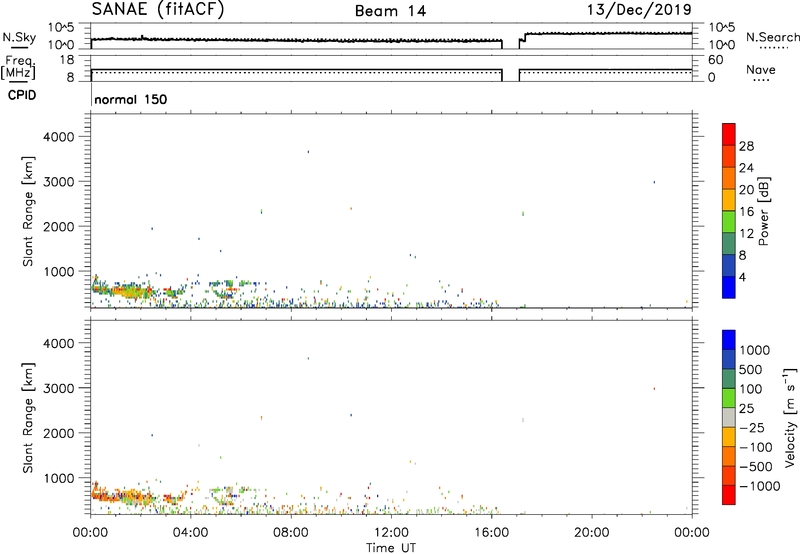Click the 10^5 label on right sky axis
This screenshot has height=554, width=800.
(x=722, y=28)
